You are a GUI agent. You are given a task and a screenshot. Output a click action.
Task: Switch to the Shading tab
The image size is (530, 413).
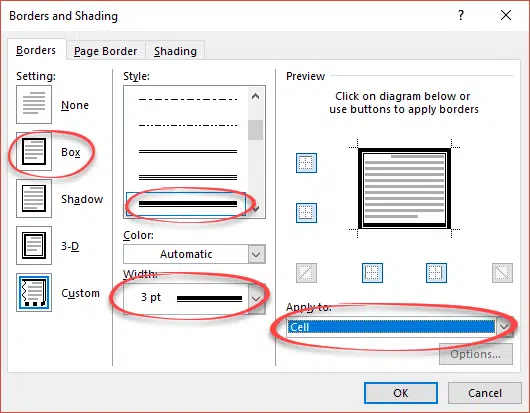click(175, 51)
